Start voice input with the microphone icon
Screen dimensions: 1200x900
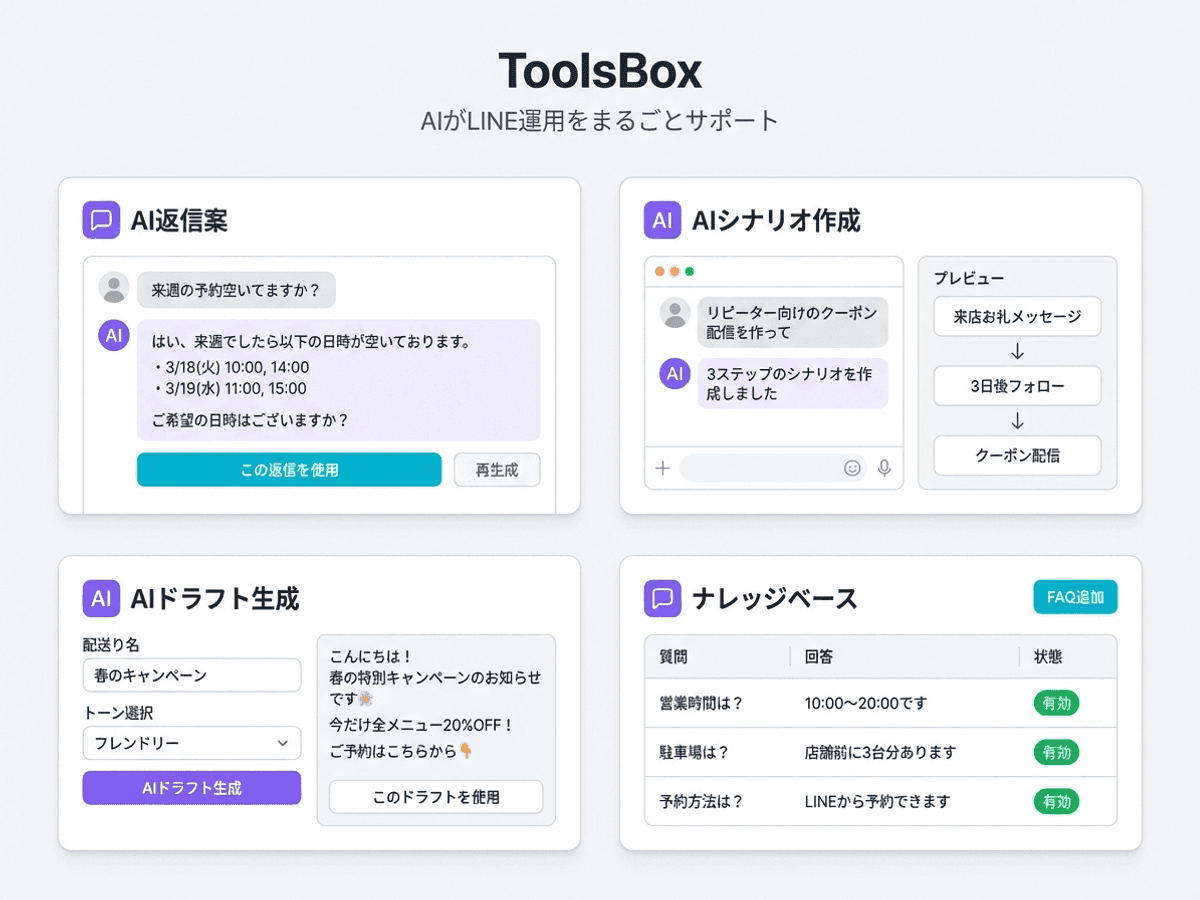click(x=883, y=468)
